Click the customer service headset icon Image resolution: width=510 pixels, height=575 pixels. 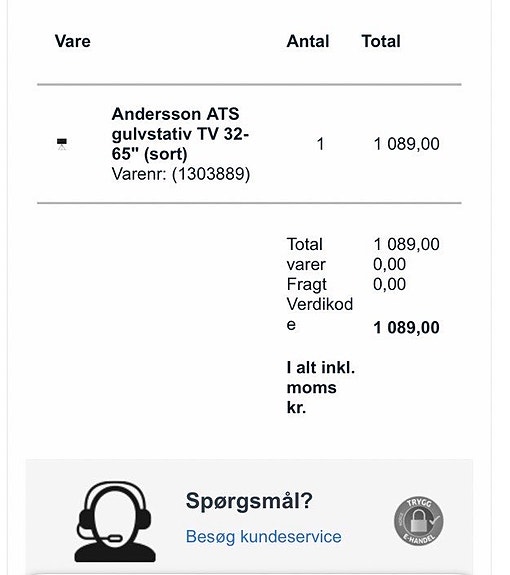[115, 522]
